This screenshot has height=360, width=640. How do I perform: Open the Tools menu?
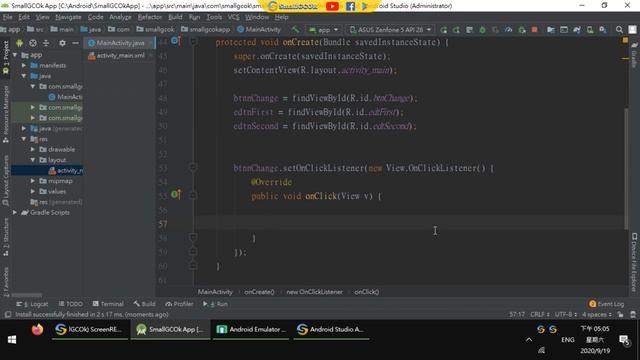pyautogui.click(x=214, y=17)
